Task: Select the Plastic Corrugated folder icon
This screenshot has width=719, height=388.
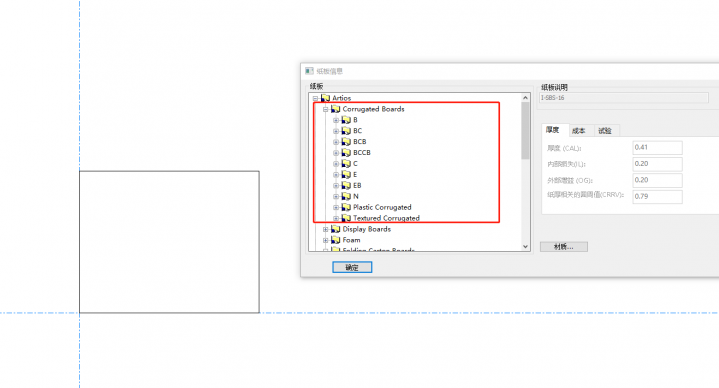Action: pos(346,207)
